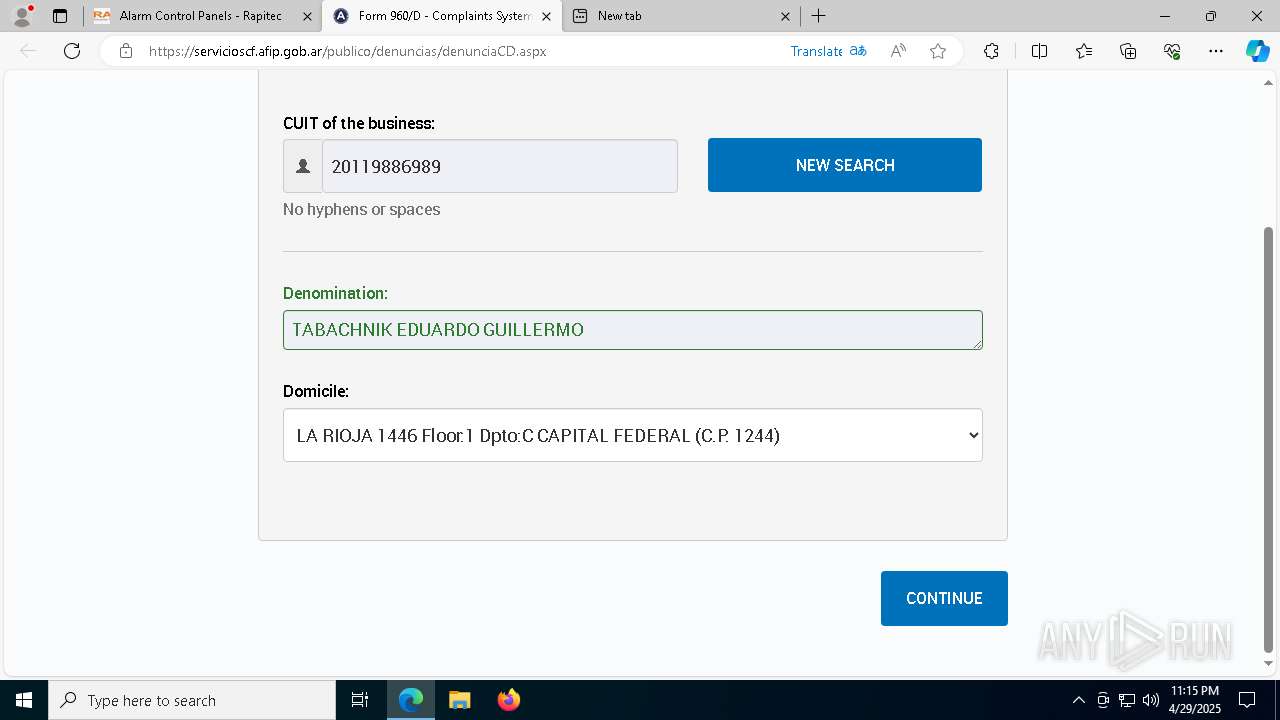The width and height of the screenshot is (1280, 720).
Task: Open Browser essentials heart icon
Action: click(1172, 51)
